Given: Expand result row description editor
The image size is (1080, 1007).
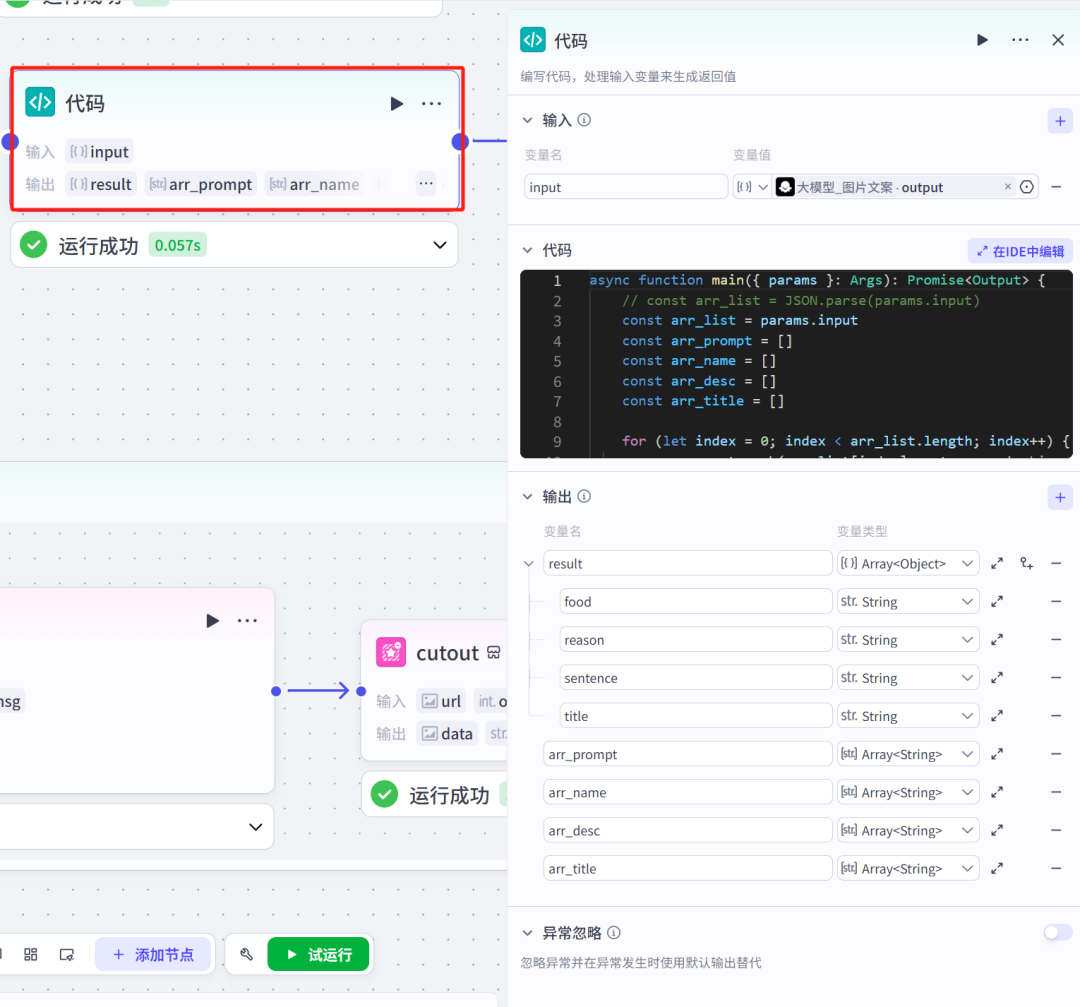Looking at the screenshot, I should [997, 563].
